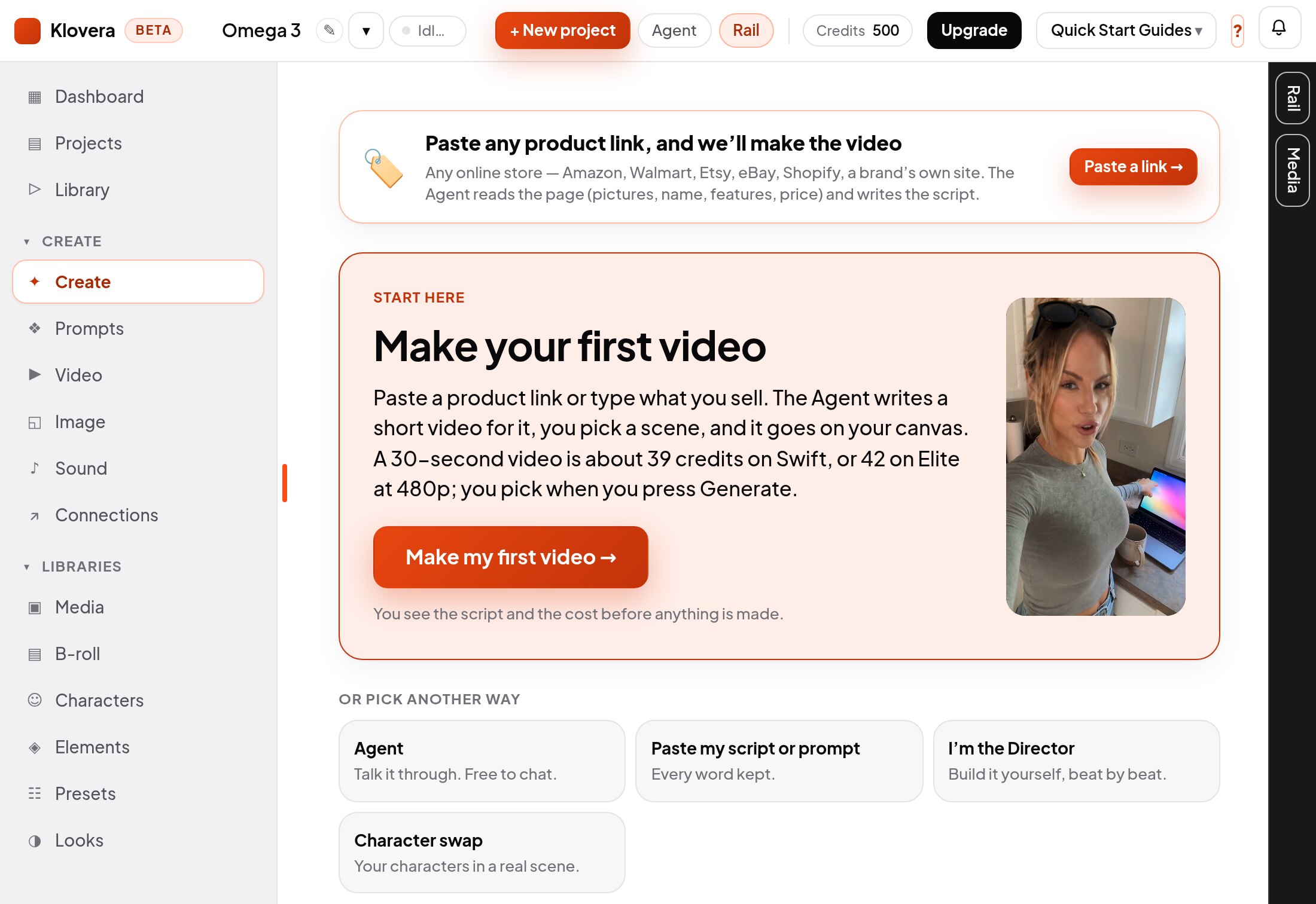
Task: Click the orange sidebar resize handle
Action: (285, 483)
